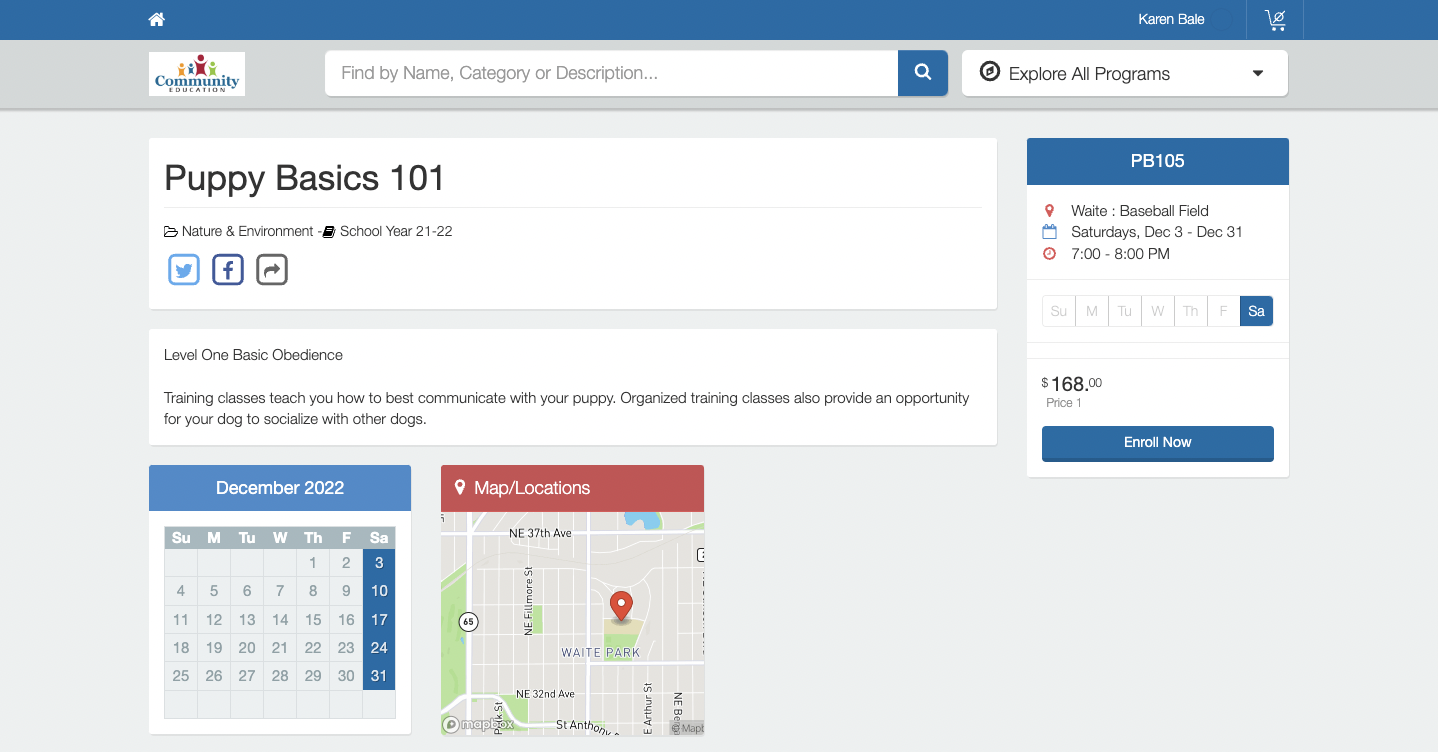
Task: Click the Map/Locations header tab
Action: [x=572, y=488]
